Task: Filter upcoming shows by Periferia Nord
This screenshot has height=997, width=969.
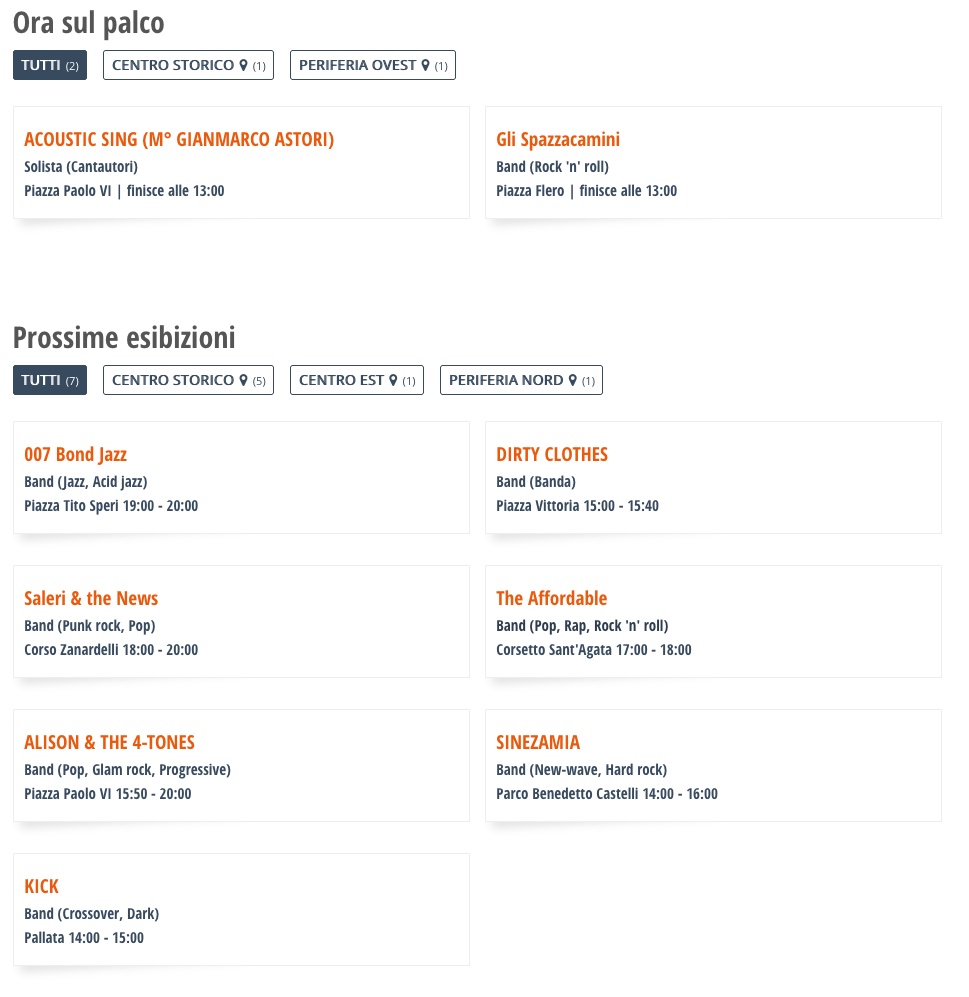Action: (521, 380)
